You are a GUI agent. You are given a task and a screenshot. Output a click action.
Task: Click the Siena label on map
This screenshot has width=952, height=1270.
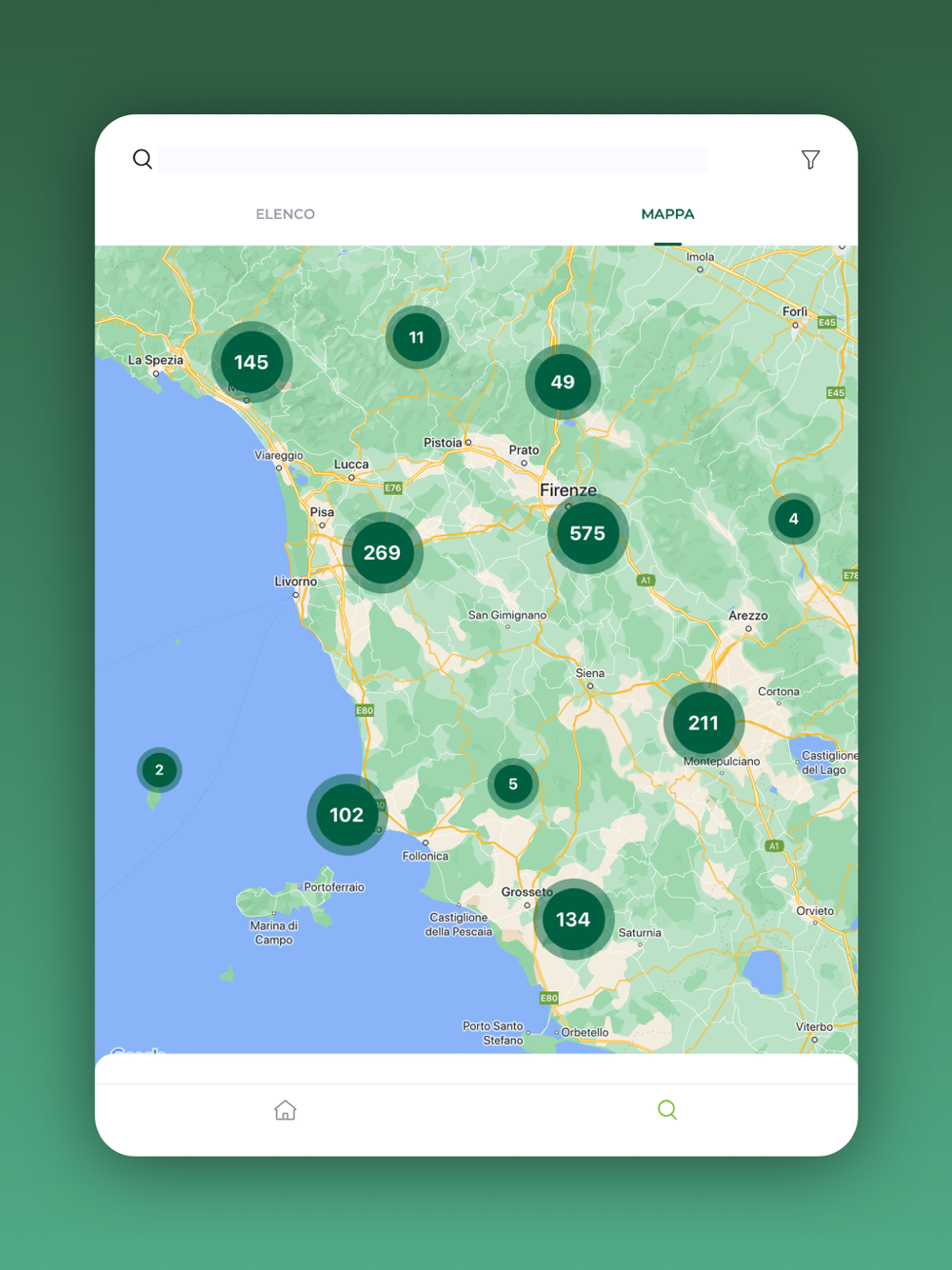(590, 673)
